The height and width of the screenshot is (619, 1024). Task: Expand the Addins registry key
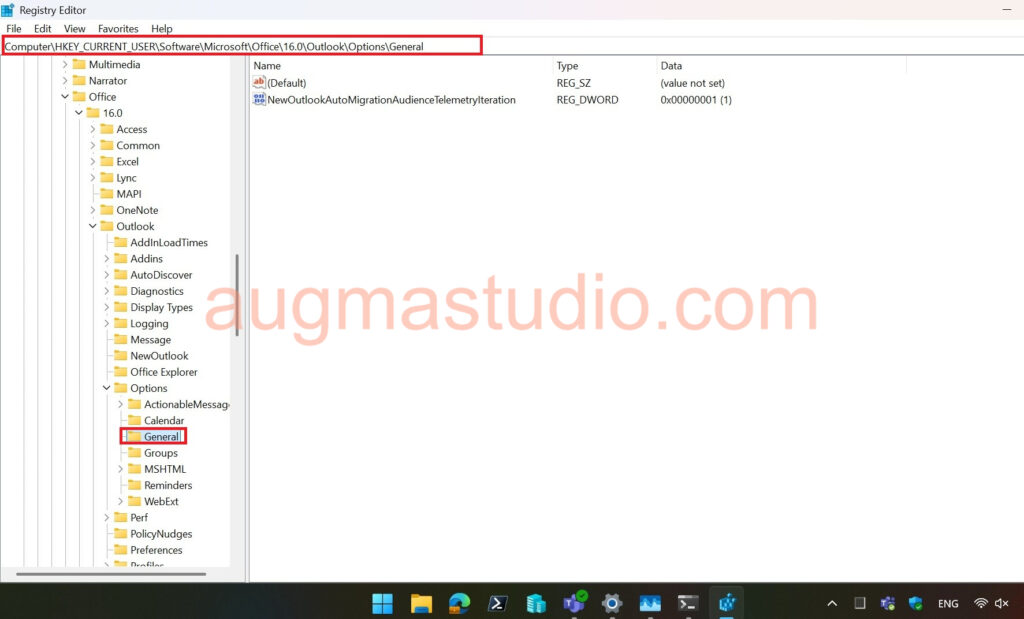pos(107,259)
